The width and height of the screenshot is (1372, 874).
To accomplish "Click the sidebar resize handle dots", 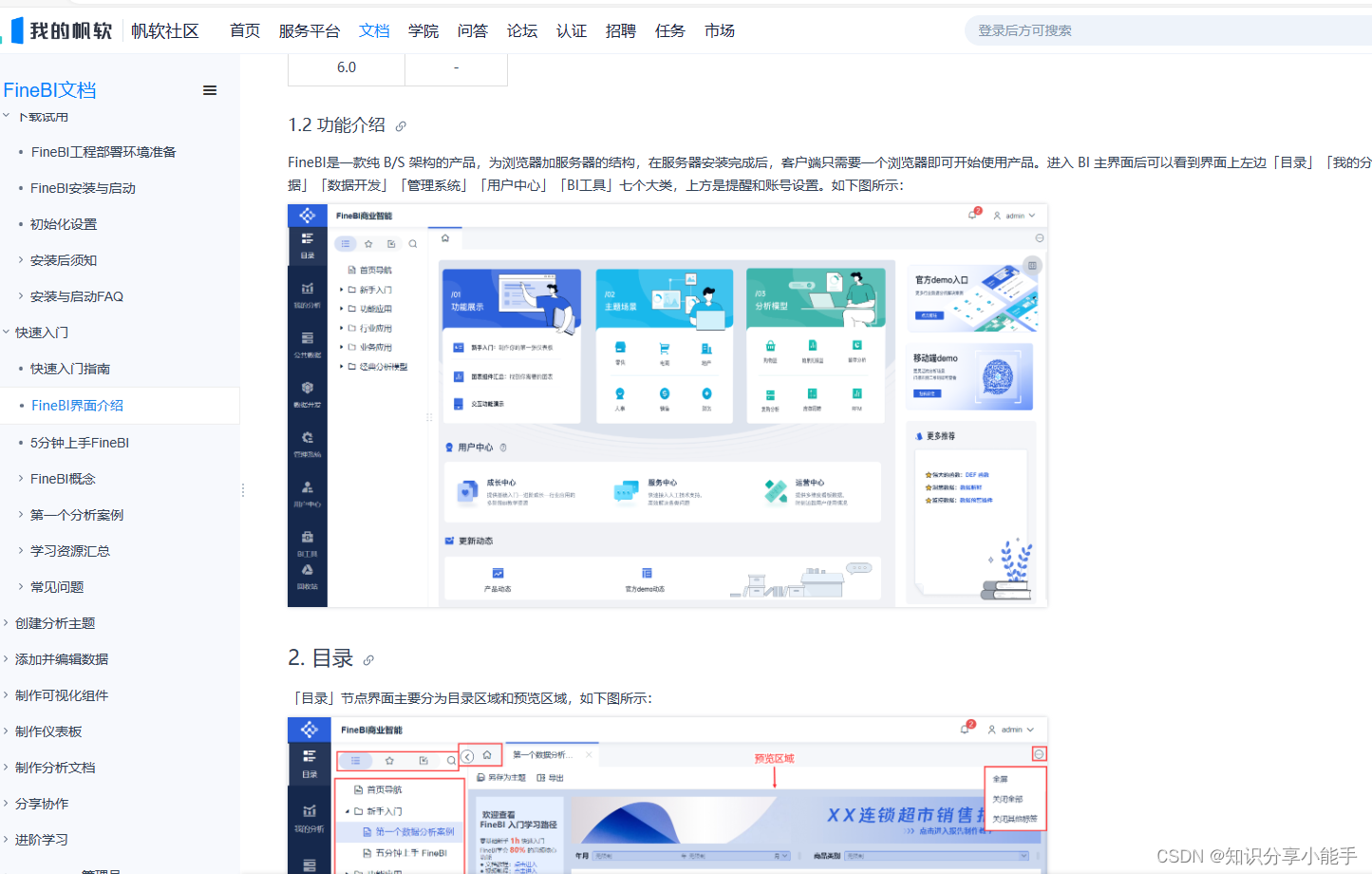I will click(243, 490).
